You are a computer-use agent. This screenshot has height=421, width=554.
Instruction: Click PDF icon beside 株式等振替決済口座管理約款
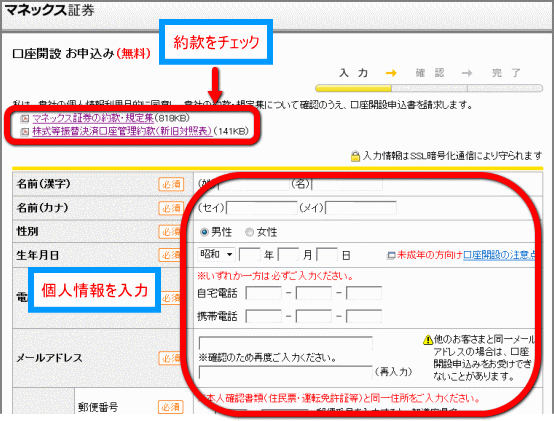point(25,132)
